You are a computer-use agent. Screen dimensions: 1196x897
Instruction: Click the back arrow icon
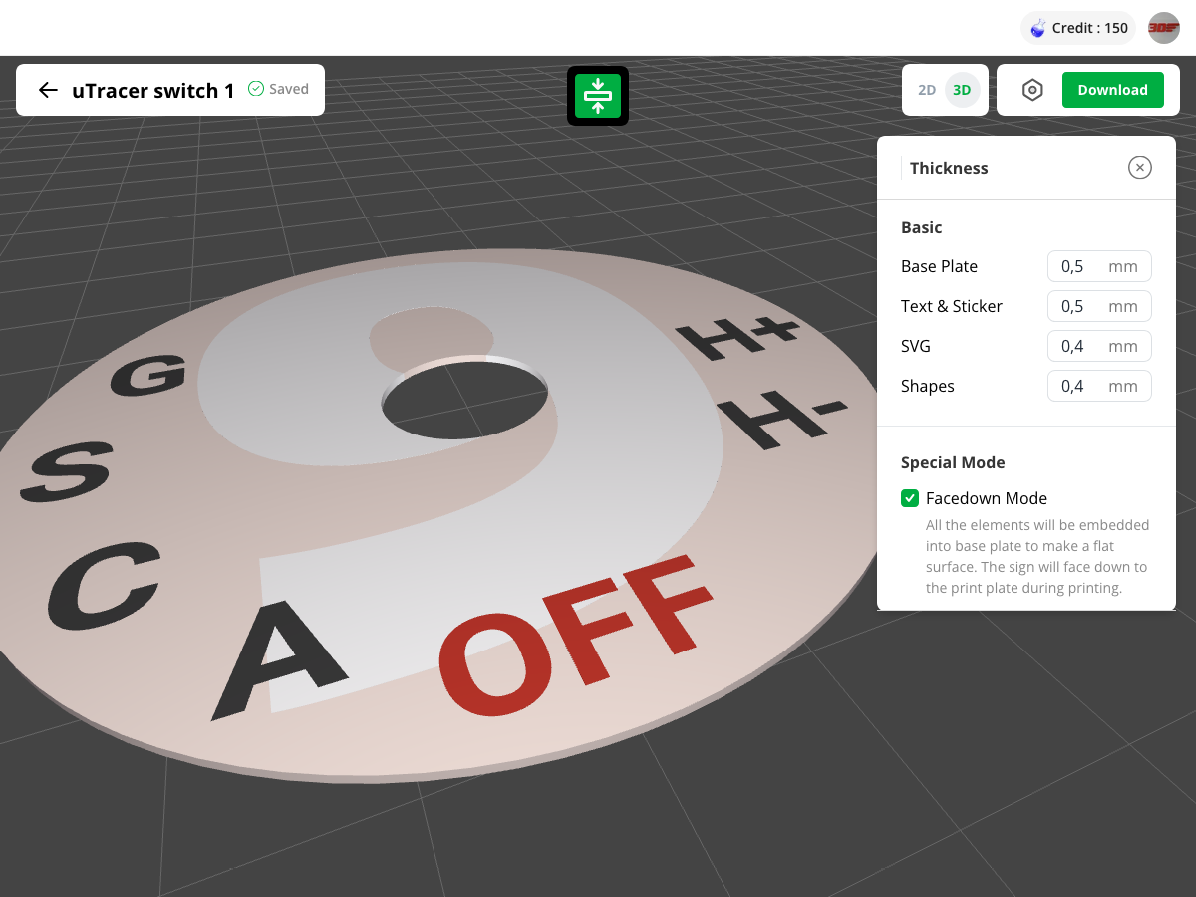[48, 90]
